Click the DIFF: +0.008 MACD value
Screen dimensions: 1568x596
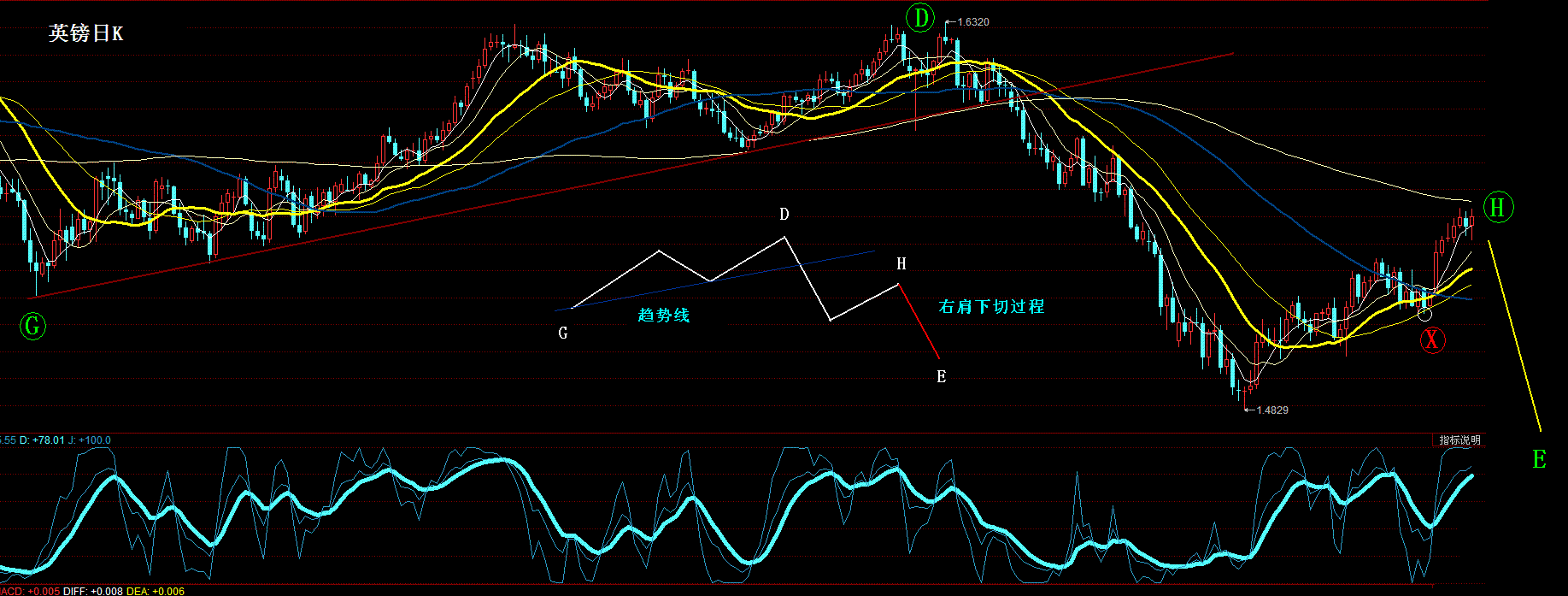(x=93, y=591)
